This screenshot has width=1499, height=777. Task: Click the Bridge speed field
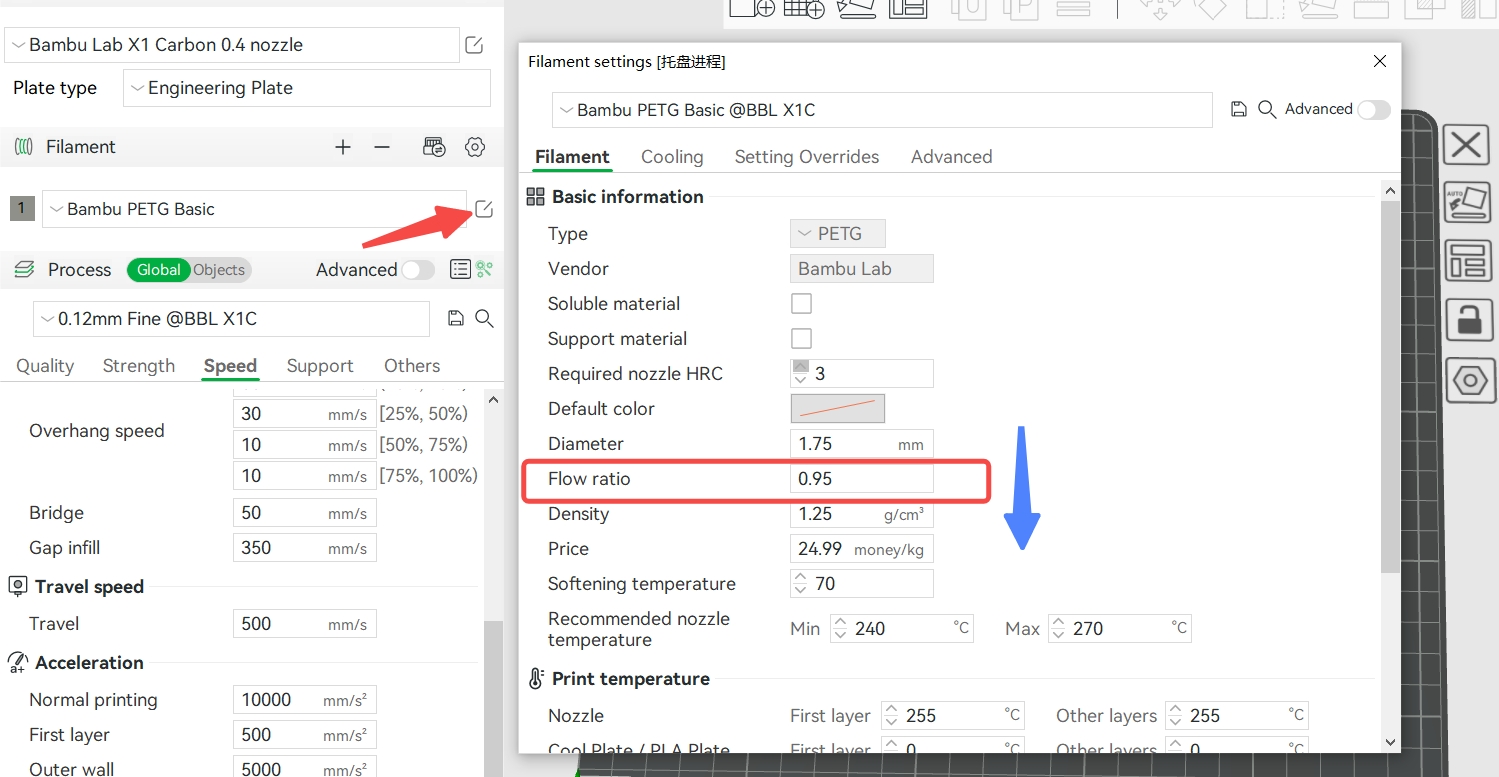coord(305,513)
